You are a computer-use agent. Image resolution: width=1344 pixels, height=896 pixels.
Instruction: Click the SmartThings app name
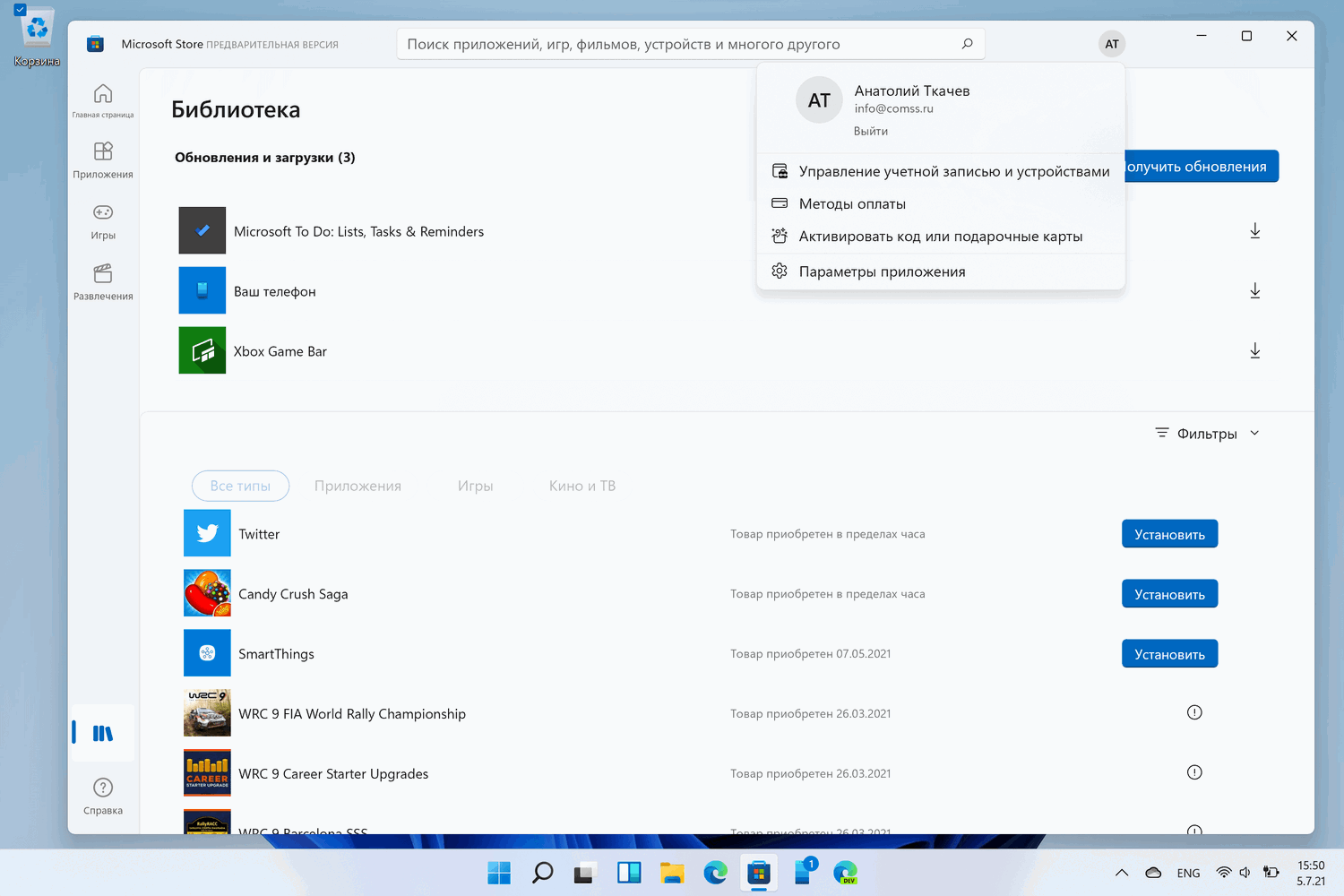(x=276, y=654)
